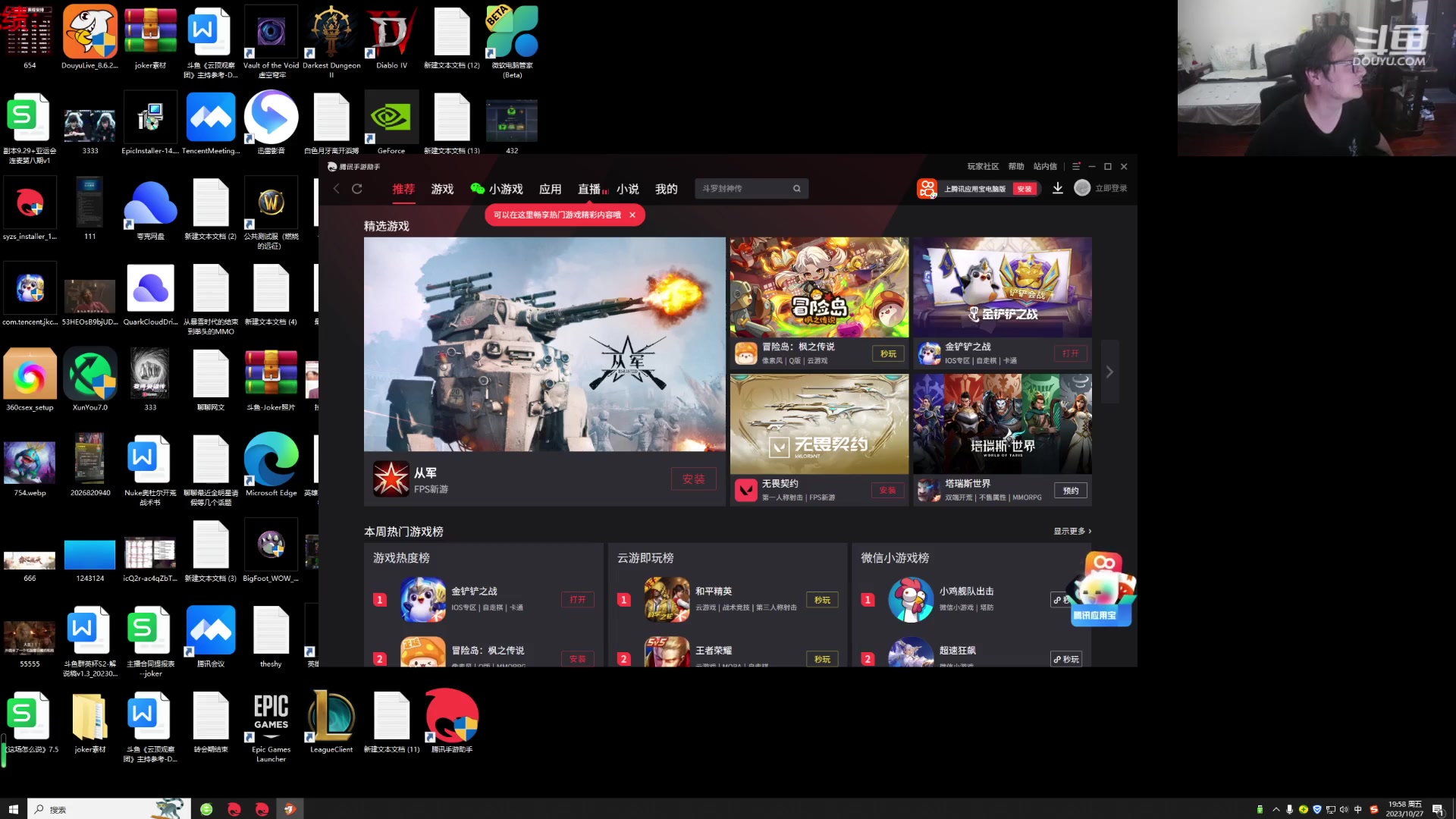Click 安装 for 无畏契约
This screenshot has width=1456, height=819.
pos(887,491)
